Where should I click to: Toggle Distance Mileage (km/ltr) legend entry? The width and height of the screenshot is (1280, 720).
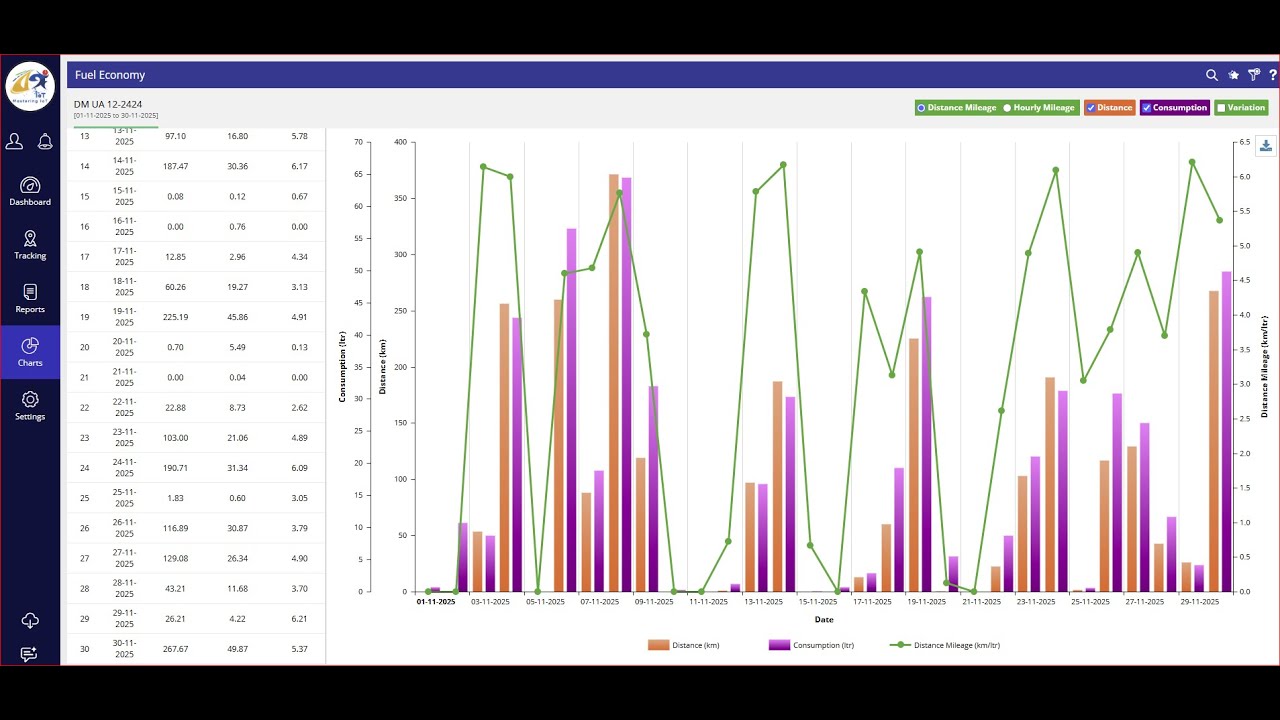pos(945,645)
